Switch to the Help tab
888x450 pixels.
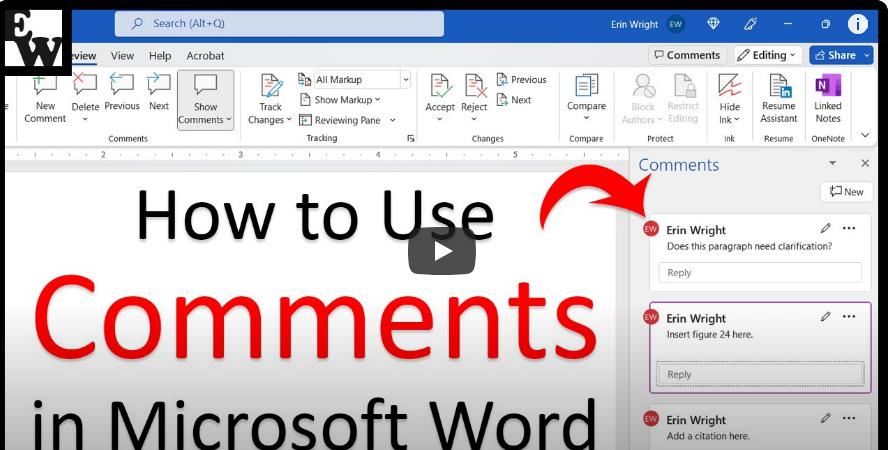tap(160, 55)
